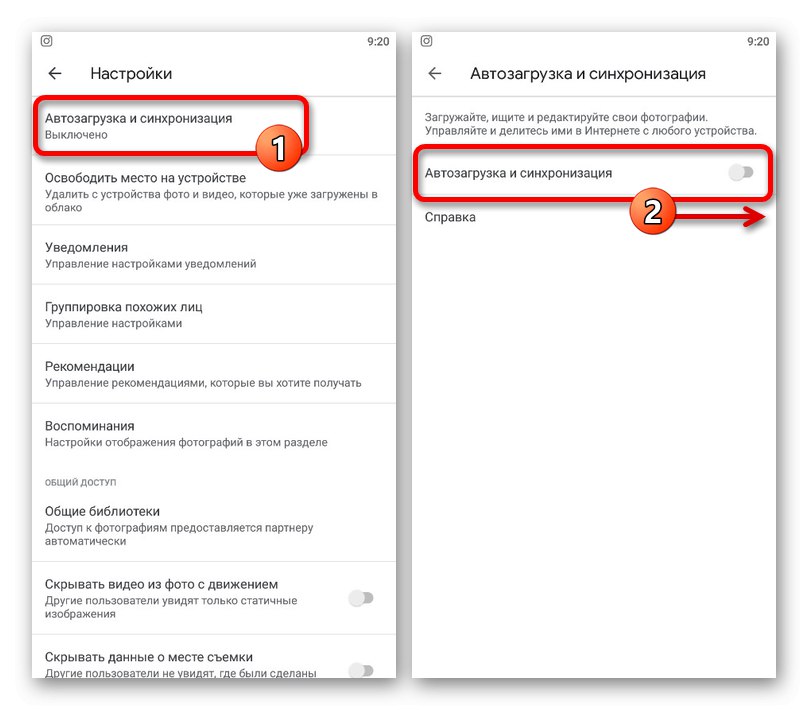The width and height of the screenshot is (808, 710).
Task: Open Уведомления settings
Action: pos(214,255)
